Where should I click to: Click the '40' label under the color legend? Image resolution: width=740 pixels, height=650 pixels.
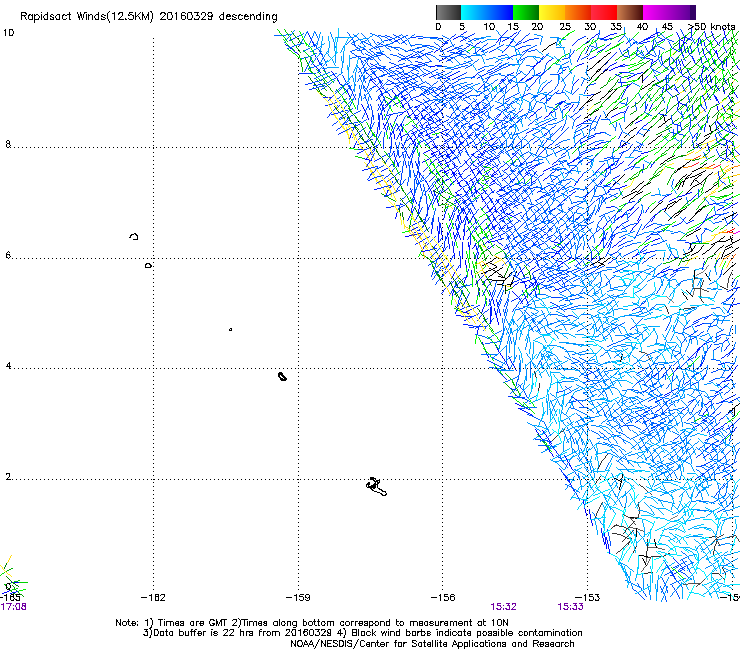[x=642, y=27]
